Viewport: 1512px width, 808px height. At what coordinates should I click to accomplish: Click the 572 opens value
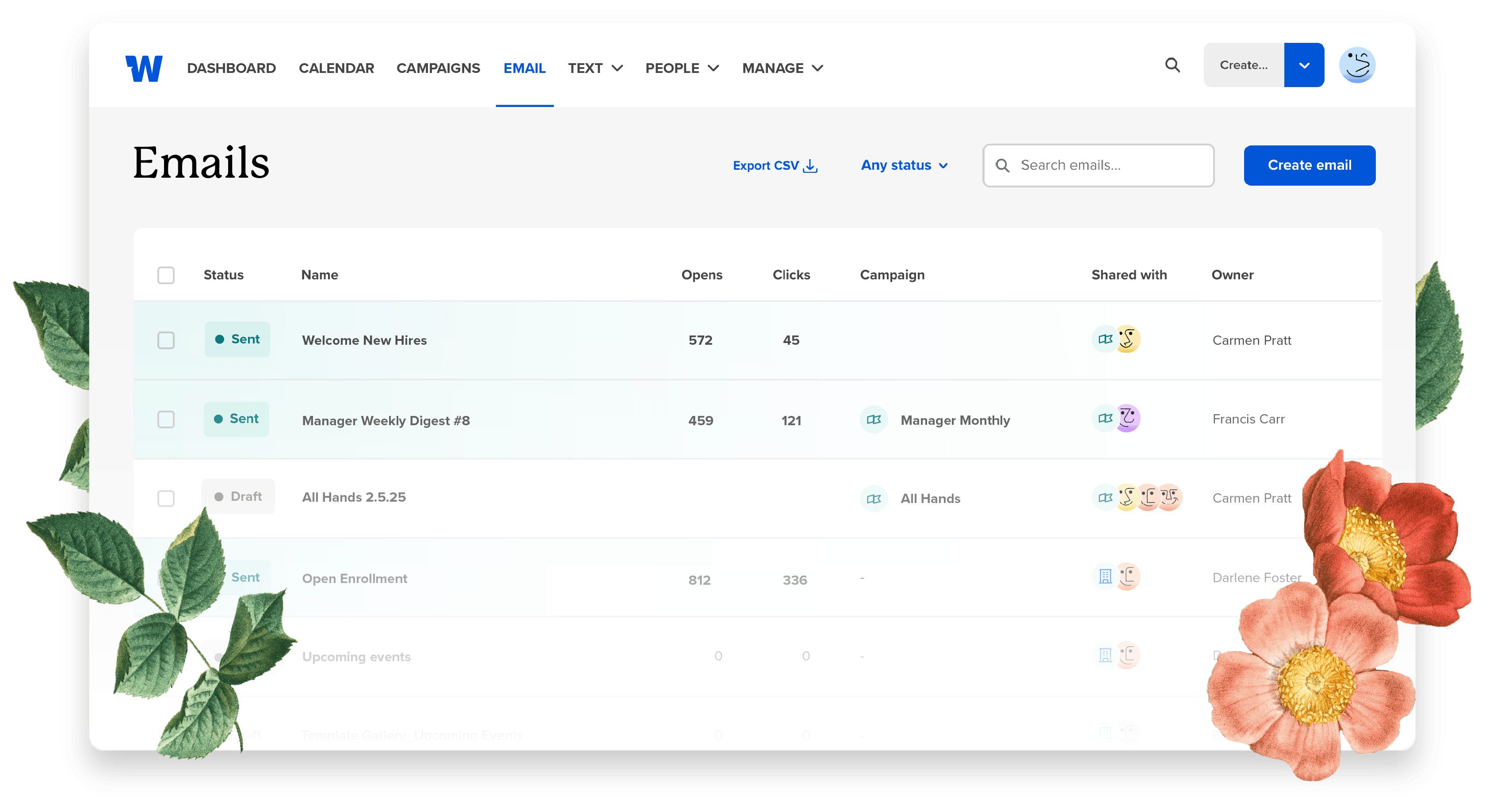click(x=700, y=340)
